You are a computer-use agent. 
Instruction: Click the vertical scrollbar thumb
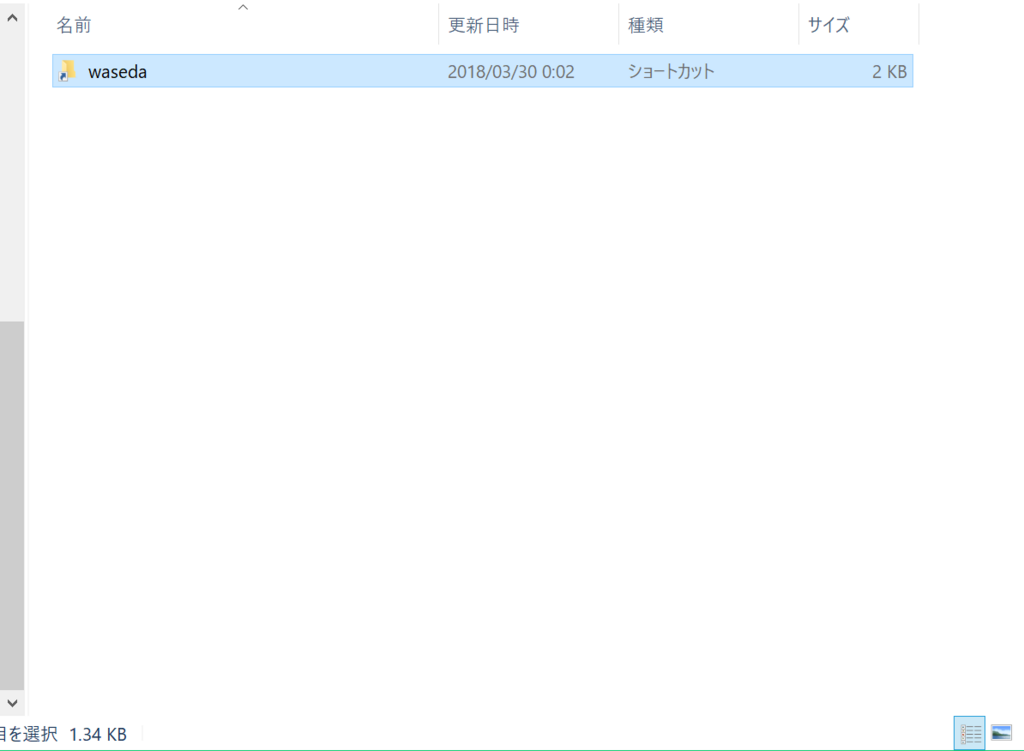[12, 505]
